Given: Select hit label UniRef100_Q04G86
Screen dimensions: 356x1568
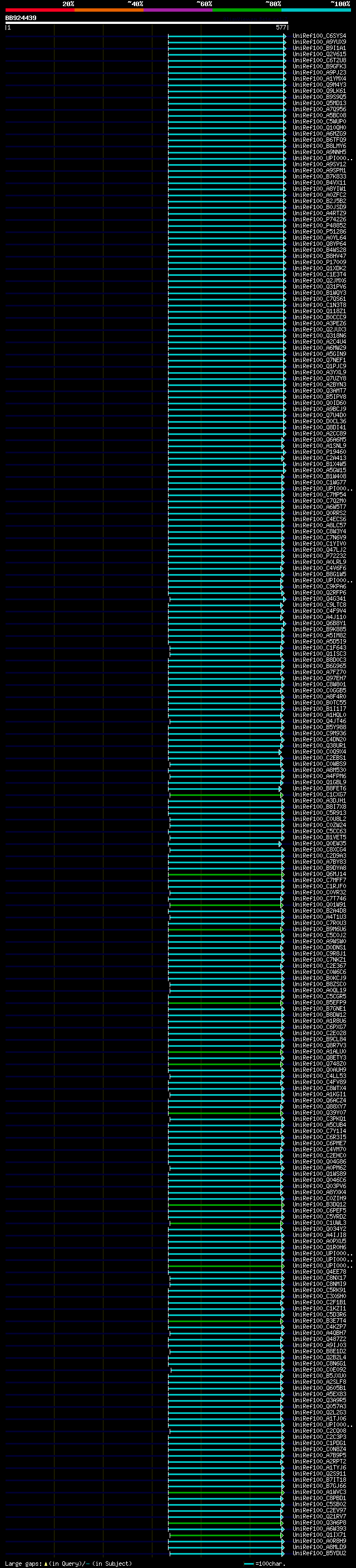Looking at the screenshot, I should click(319, 1161).
